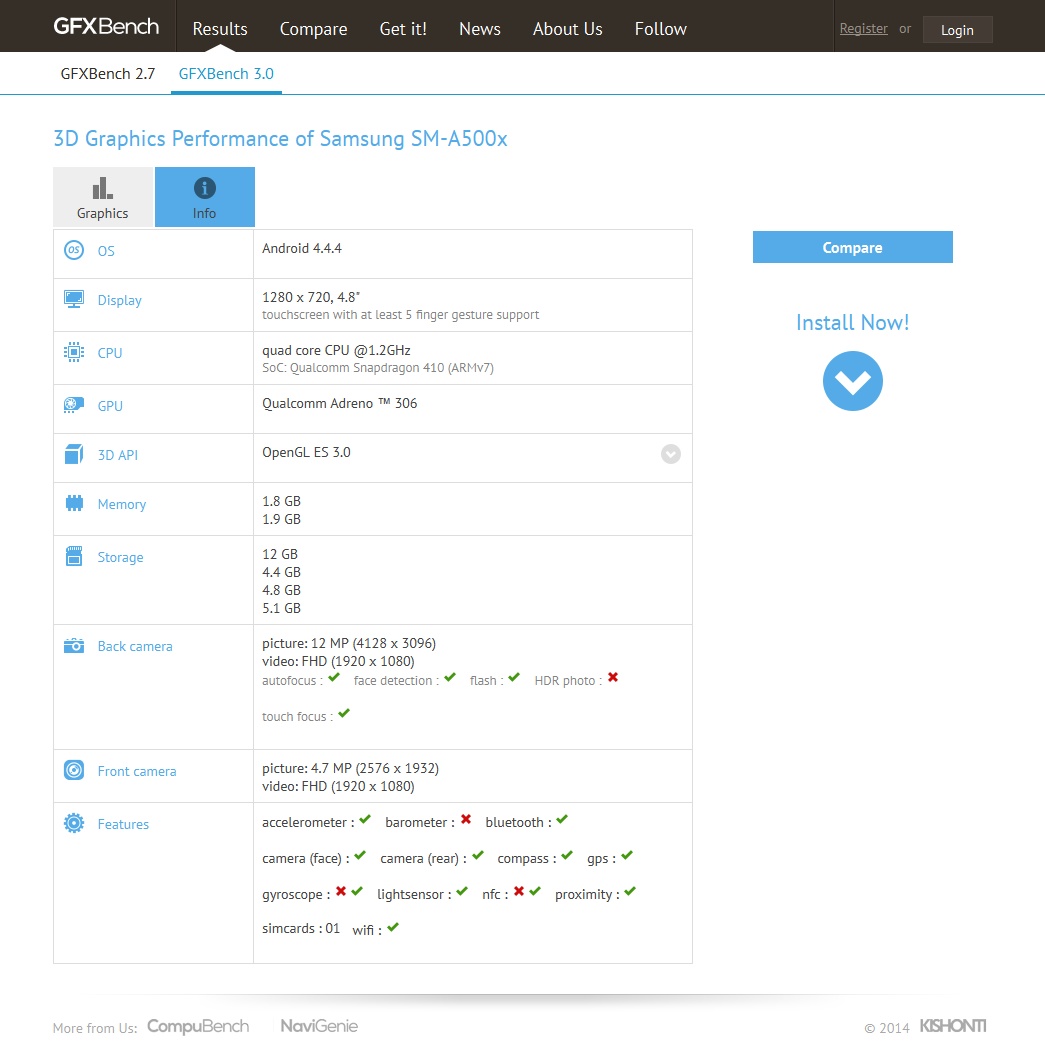
Task: Open the Compare menu item
Action: click(313, 29)
